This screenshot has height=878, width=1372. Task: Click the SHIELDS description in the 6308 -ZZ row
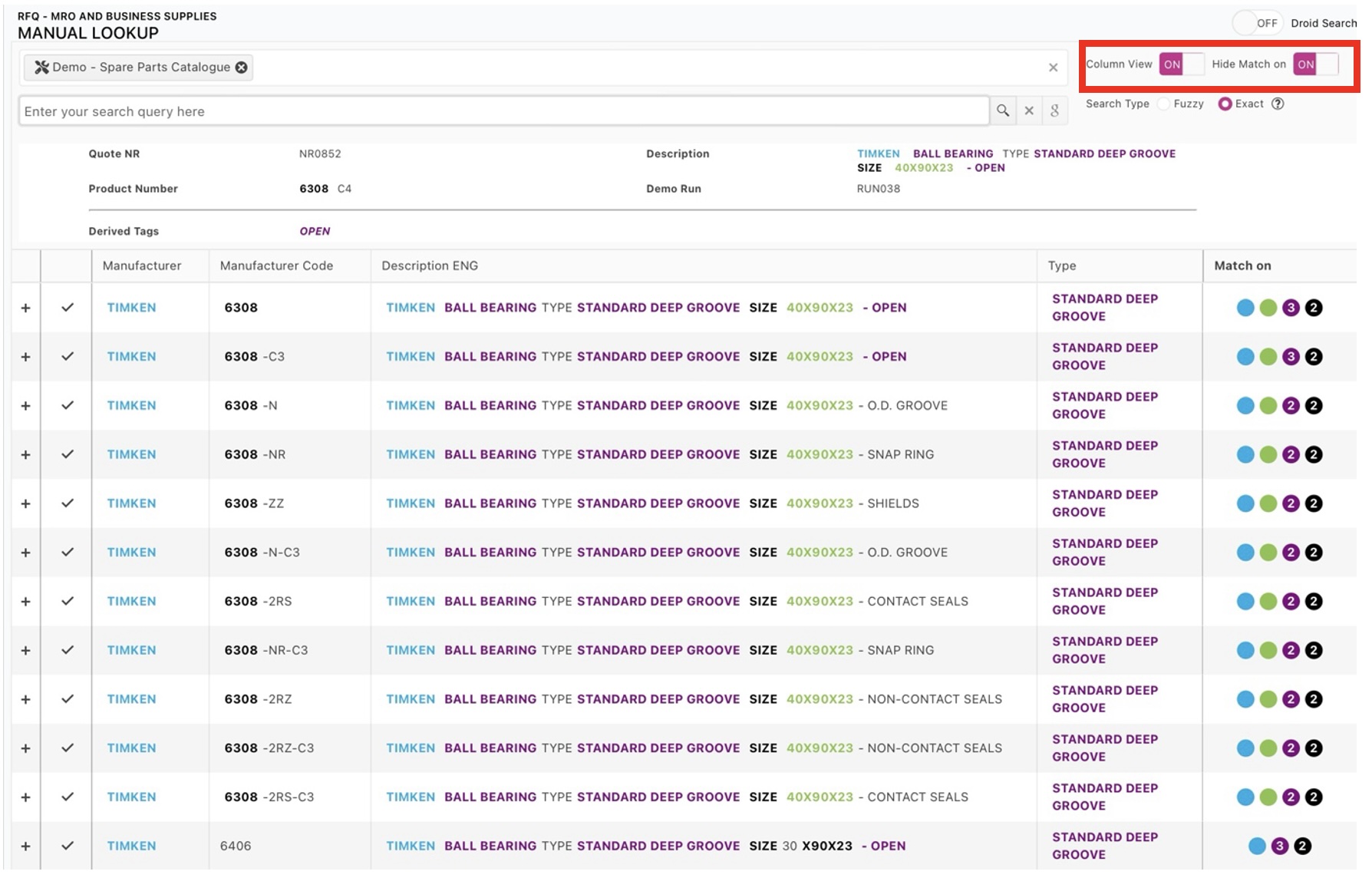pyautogui.click(x=893, y=503)
